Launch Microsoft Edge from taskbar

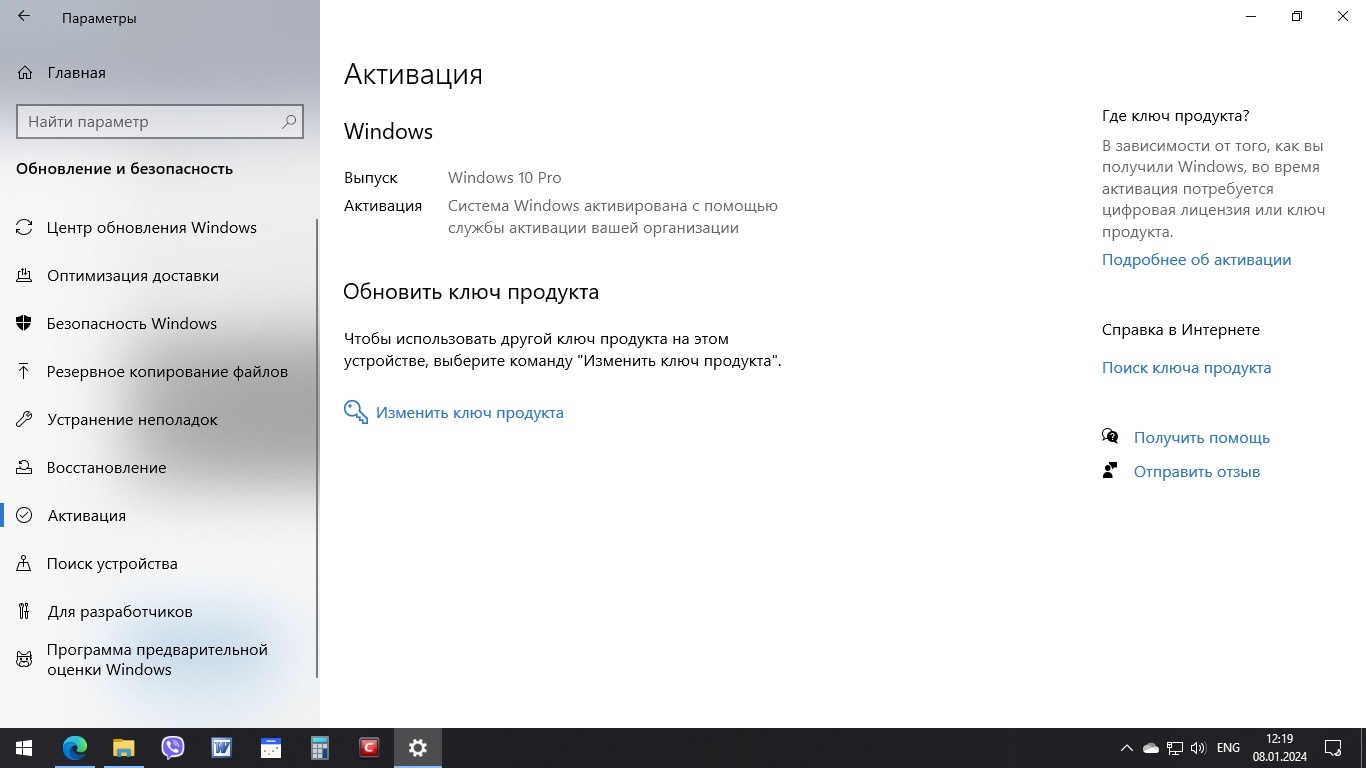click(x=75, y=748)
